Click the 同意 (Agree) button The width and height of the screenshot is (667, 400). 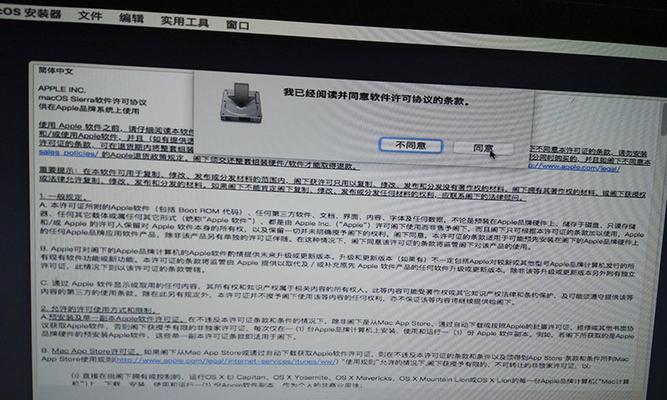click(x=483, y=148)
